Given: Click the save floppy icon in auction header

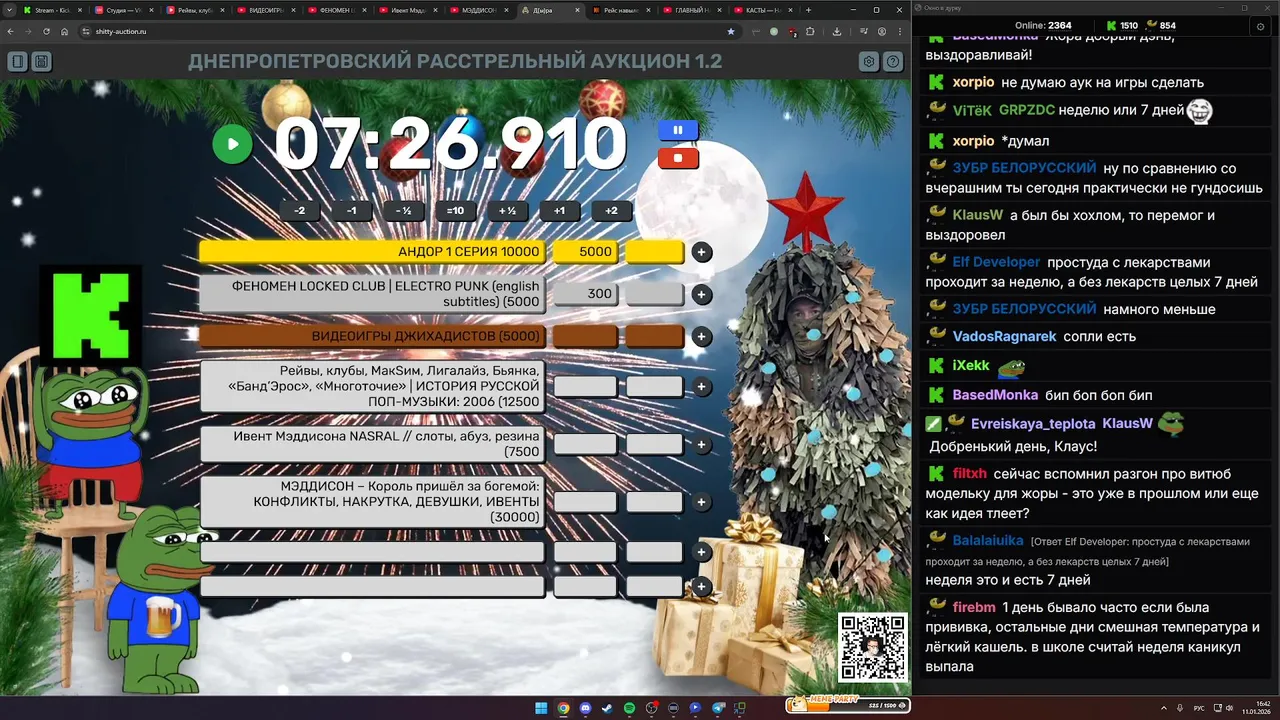Looking at the screenshot, I should click(x=41, y=62).
